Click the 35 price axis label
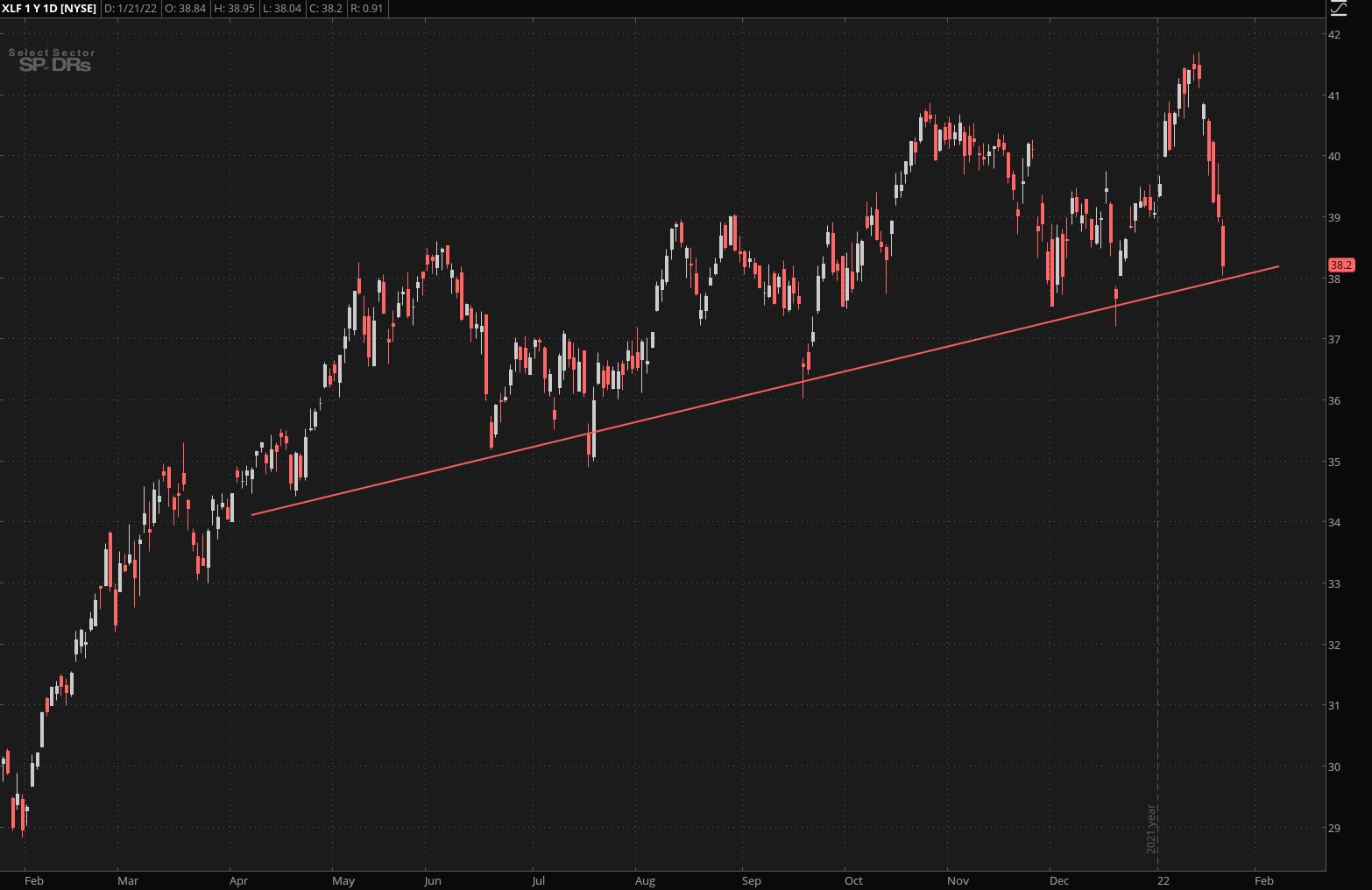 [1334, 462]
